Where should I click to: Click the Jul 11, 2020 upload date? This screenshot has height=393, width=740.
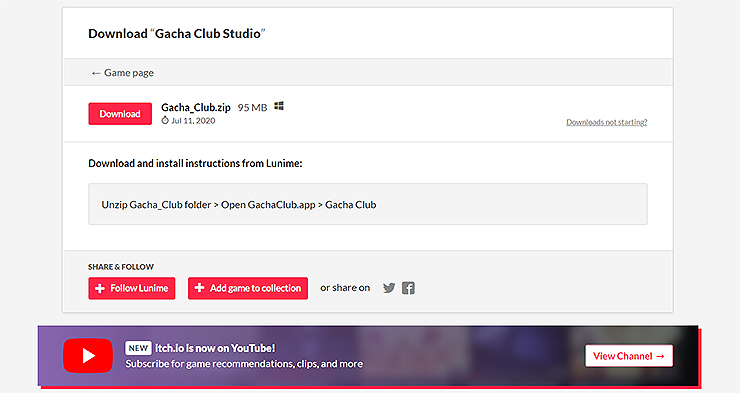[x=193, y=121]
